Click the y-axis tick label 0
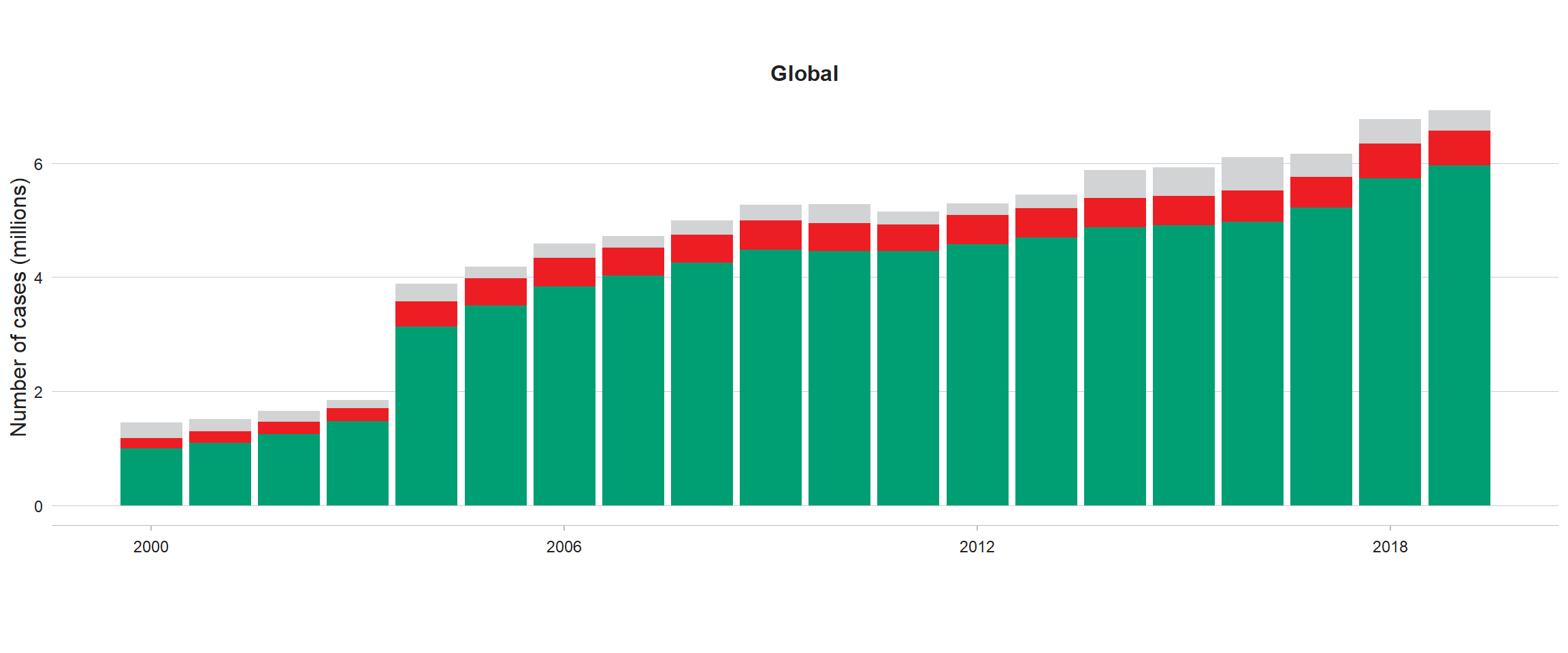The height and width of the screenshot is (653, 1568). [38, 507]
